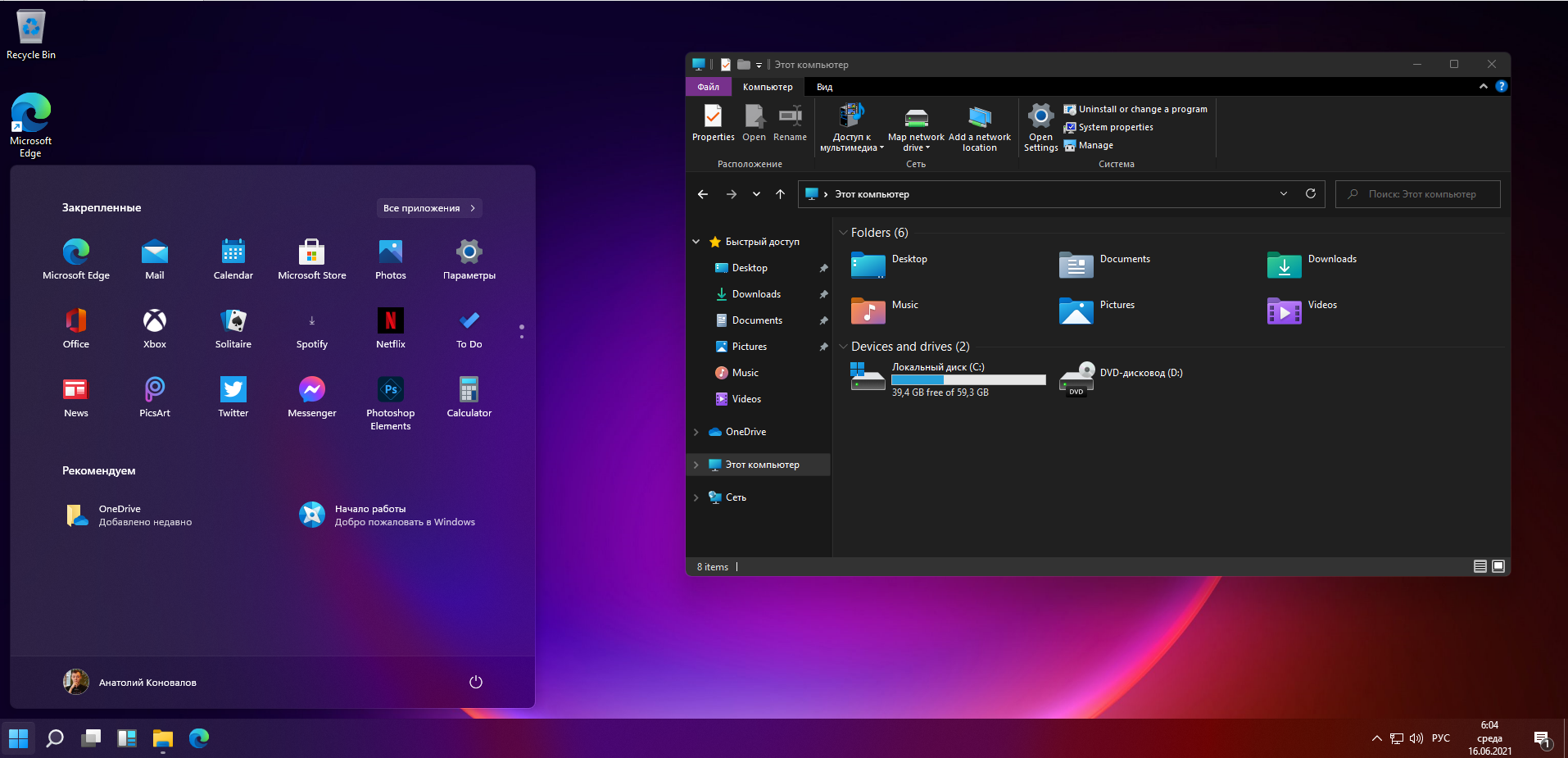Select DVD-дисковод (D:) drive
Viewport: 1568px width, 758px height.
tap(1122, 379)
